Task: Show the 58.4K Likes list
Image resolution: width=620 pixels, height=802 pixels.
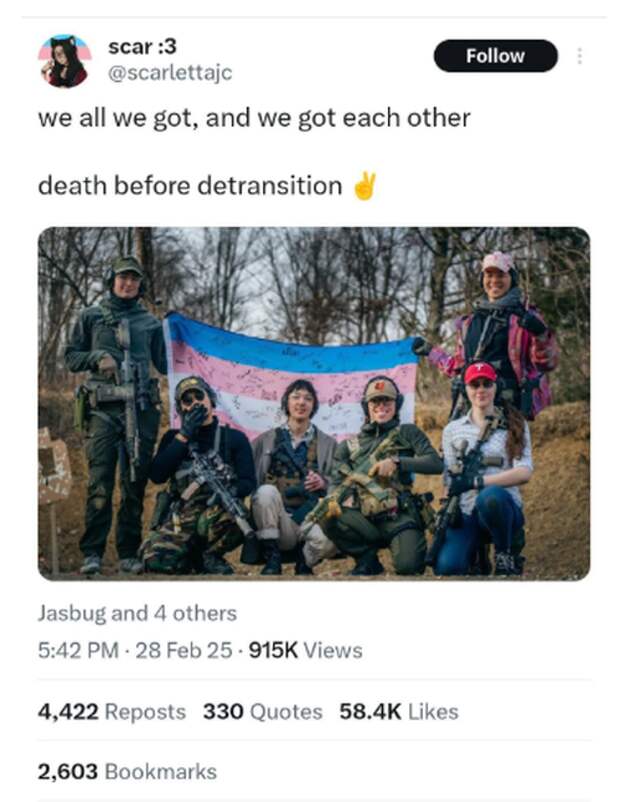Action: pyautogui.click(x=398, y=711)
